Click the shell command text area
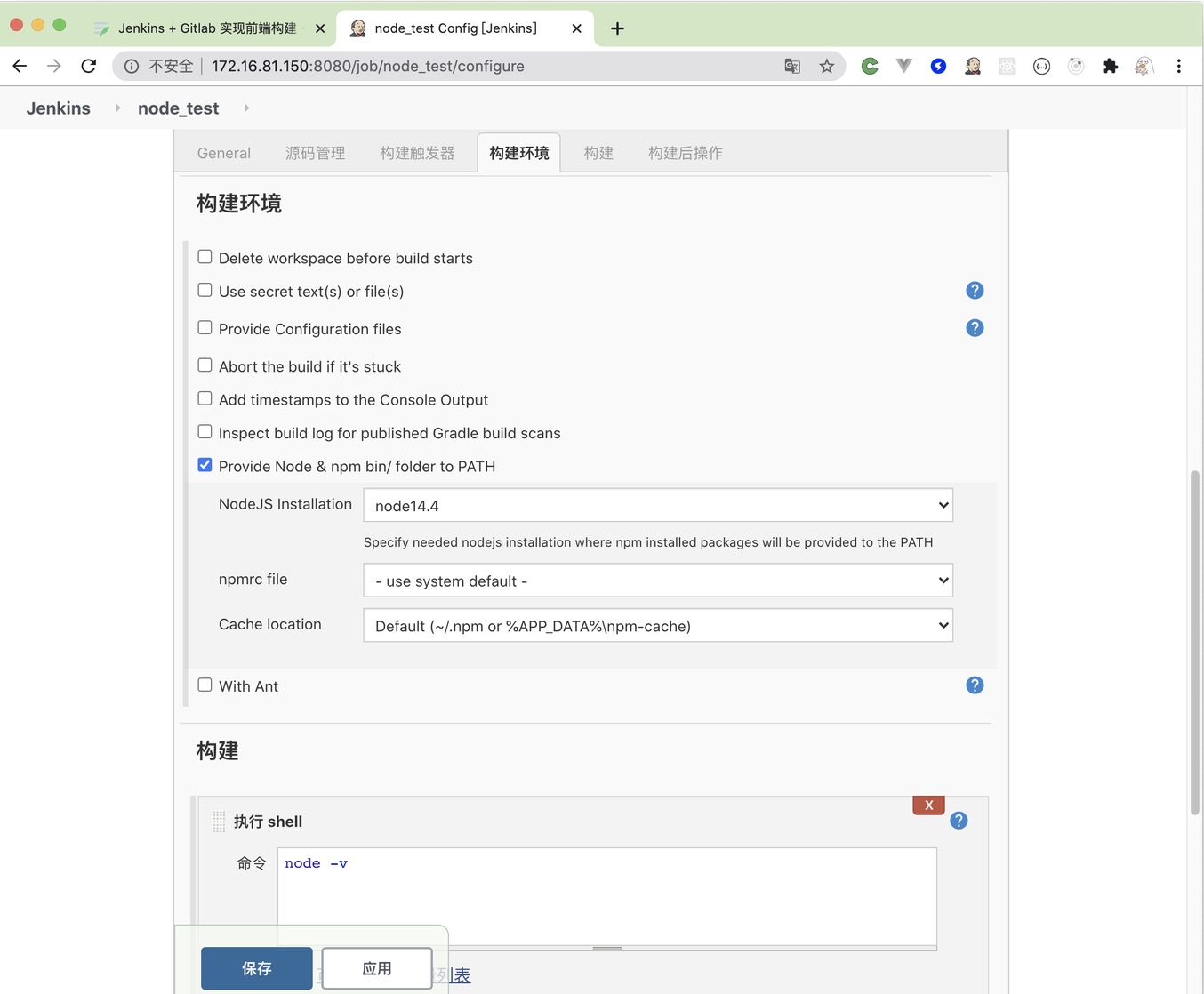Image resolution: width=1204 pixels, height=994 pixels. pos(607,896)
